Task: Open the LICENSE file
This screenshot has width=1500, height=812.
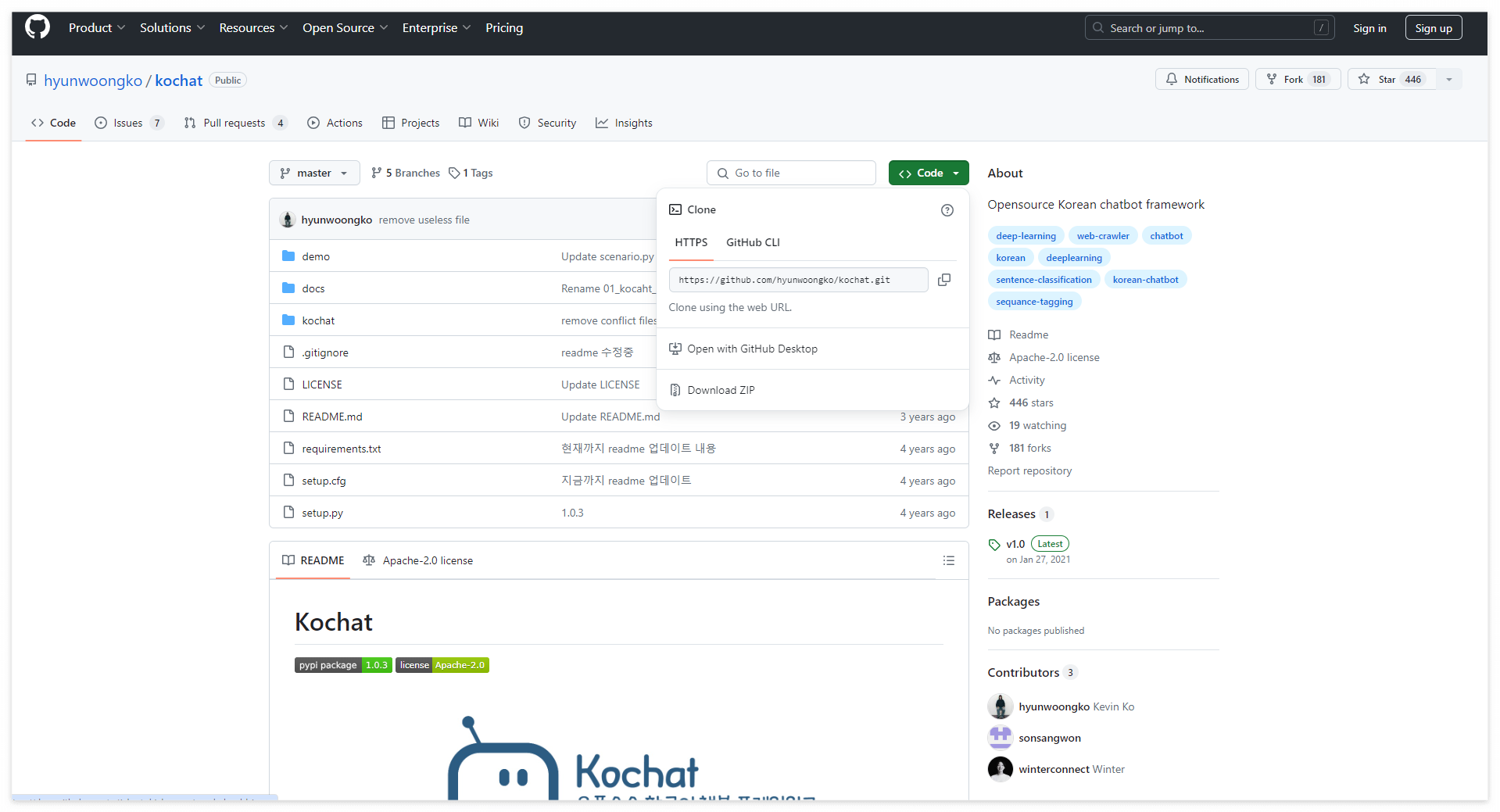Action: click(x=322, y=385)
